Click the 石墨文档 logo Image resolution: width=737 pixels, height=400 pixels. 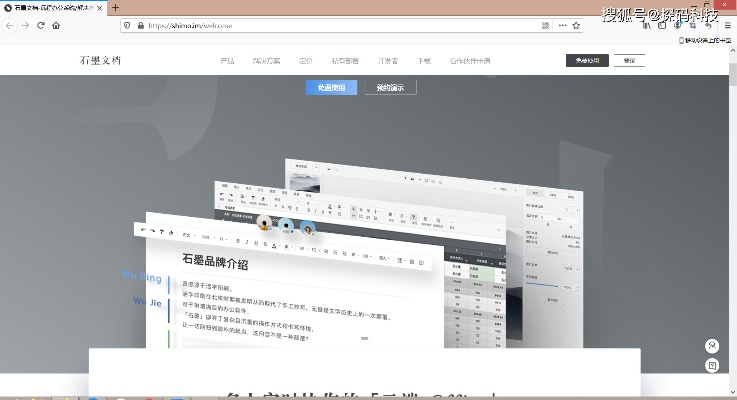[x=100, y=61]
